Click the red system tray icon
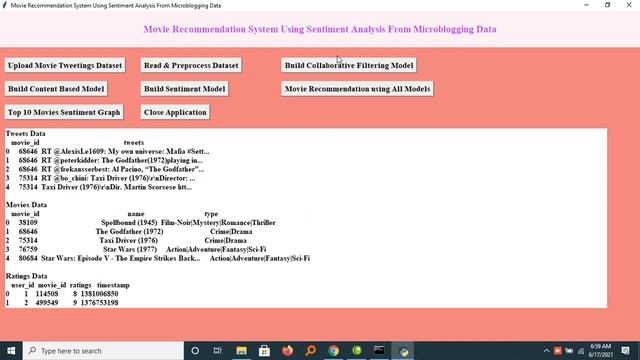The height and width of the screenshot is (360, 640). (x=558, y=351)
